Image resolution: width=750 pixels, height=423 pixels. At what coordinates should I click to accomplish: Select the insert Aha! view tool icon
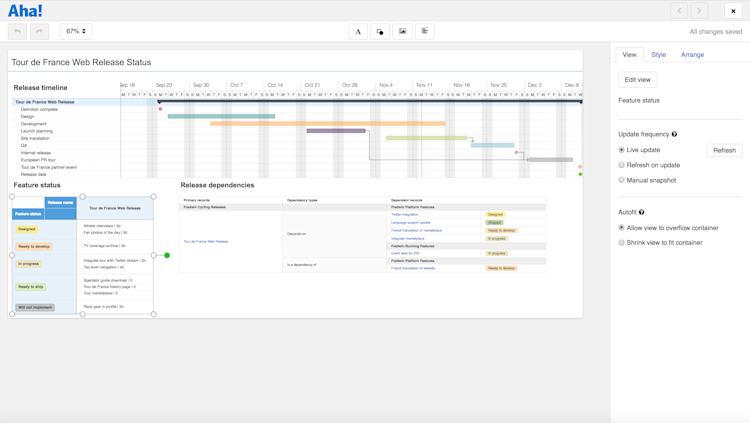point(425,32)
